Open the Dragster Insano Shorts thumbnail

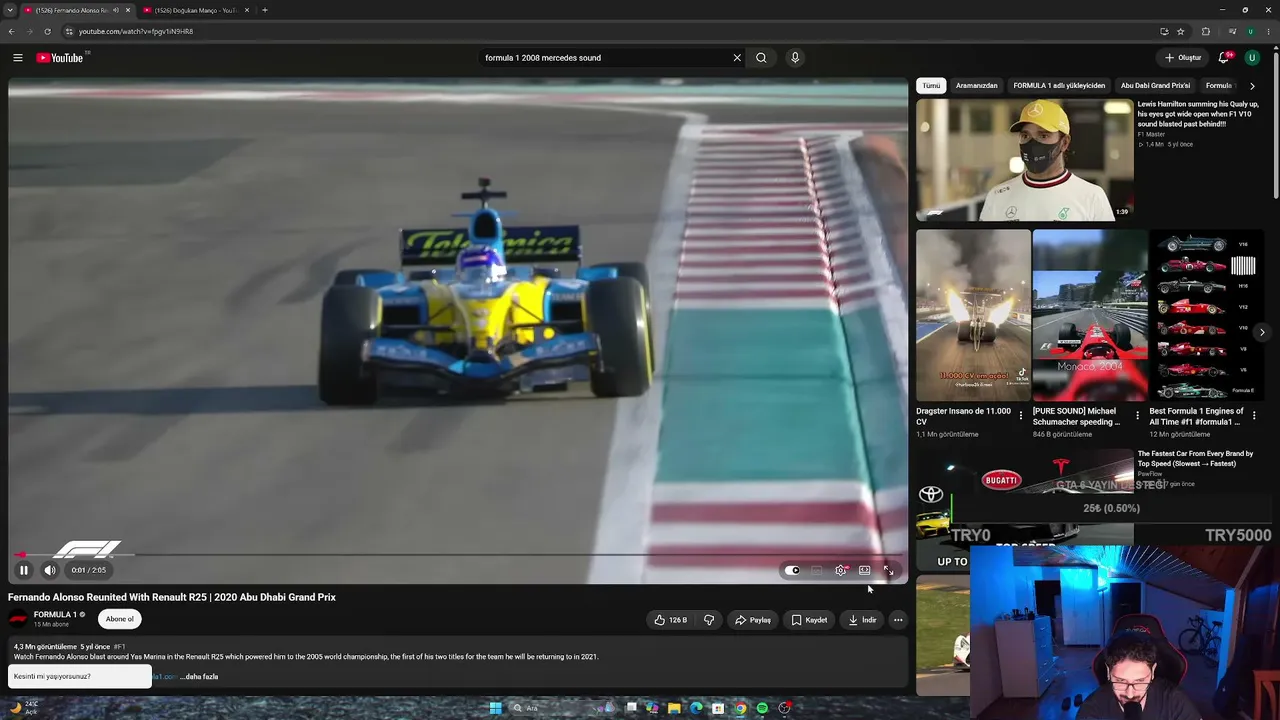[x=973, y=316]
